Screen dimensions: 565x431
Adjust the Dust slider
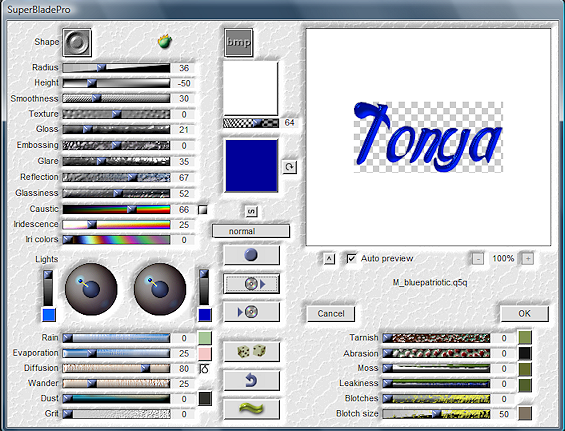click(116, 399)
